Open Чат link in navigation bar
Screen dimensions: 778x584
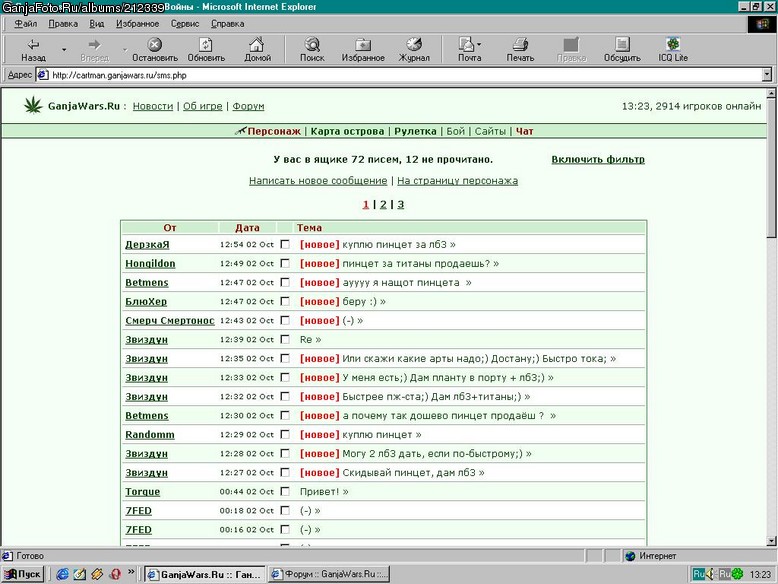[524, 131]
